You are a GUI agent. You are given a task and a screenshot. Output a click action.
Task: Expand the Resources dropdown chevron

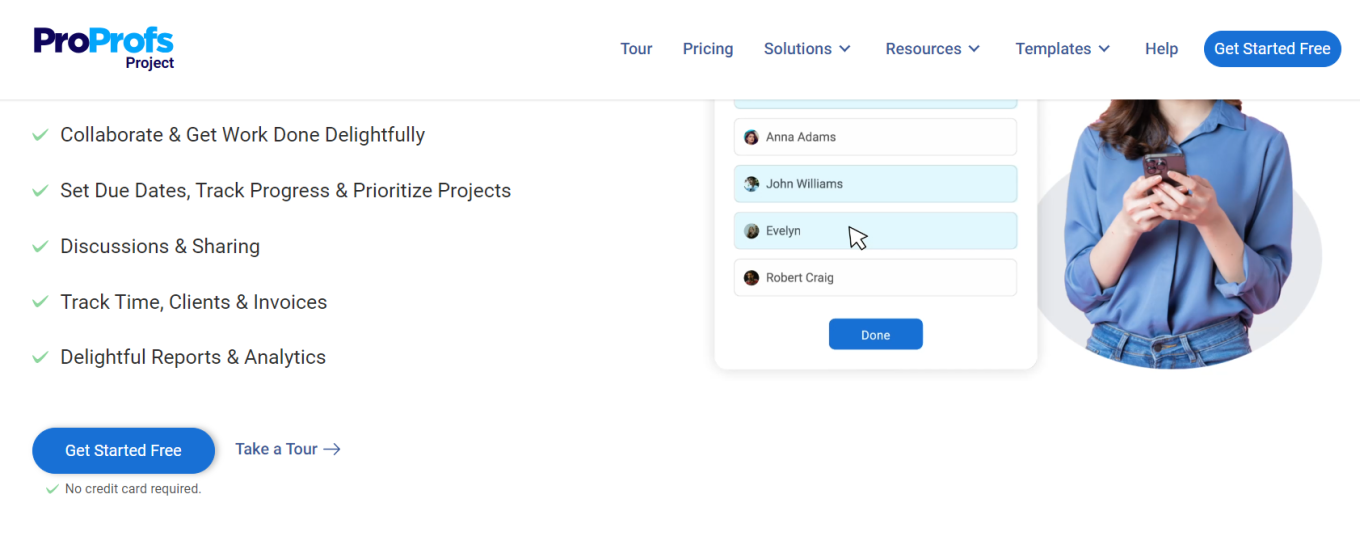click(x=974, y=49)
